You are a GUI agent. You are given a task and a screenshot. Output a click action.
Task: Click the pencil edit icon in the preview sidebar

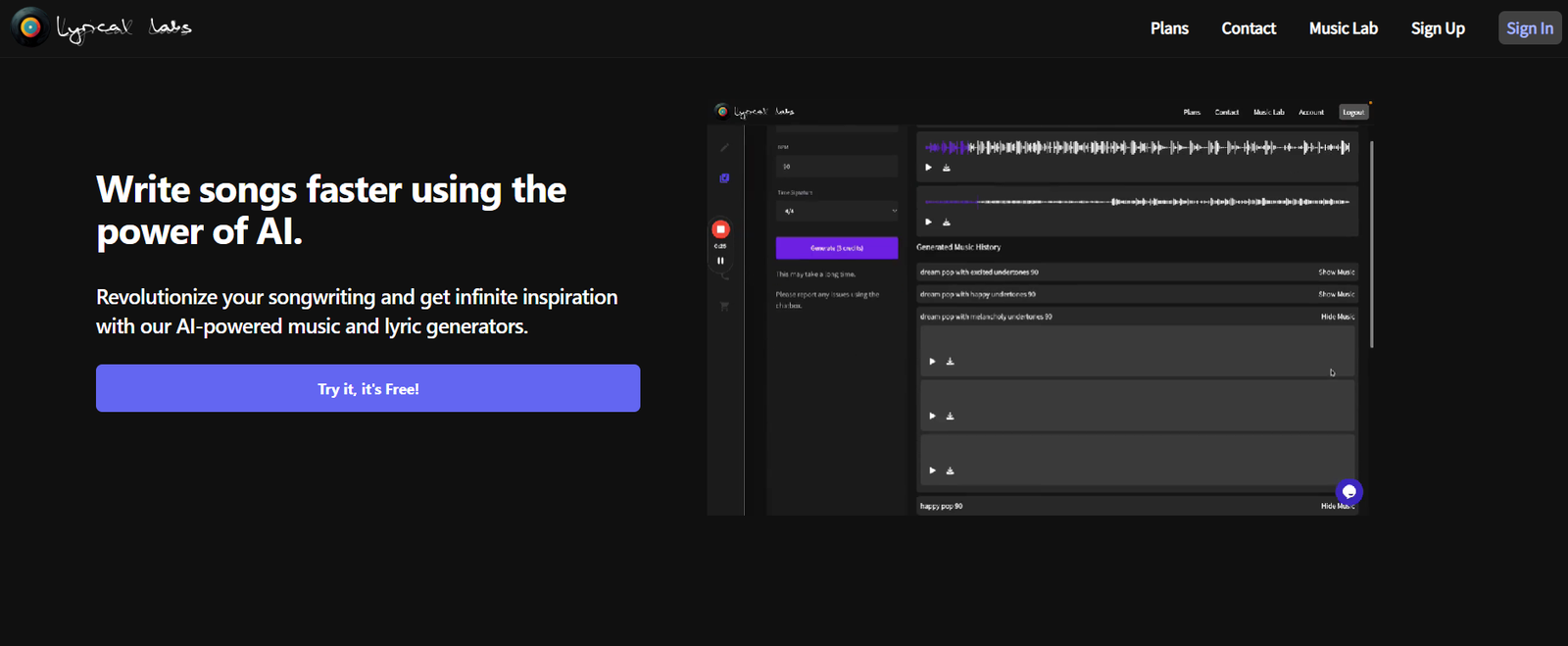(724, 147)
